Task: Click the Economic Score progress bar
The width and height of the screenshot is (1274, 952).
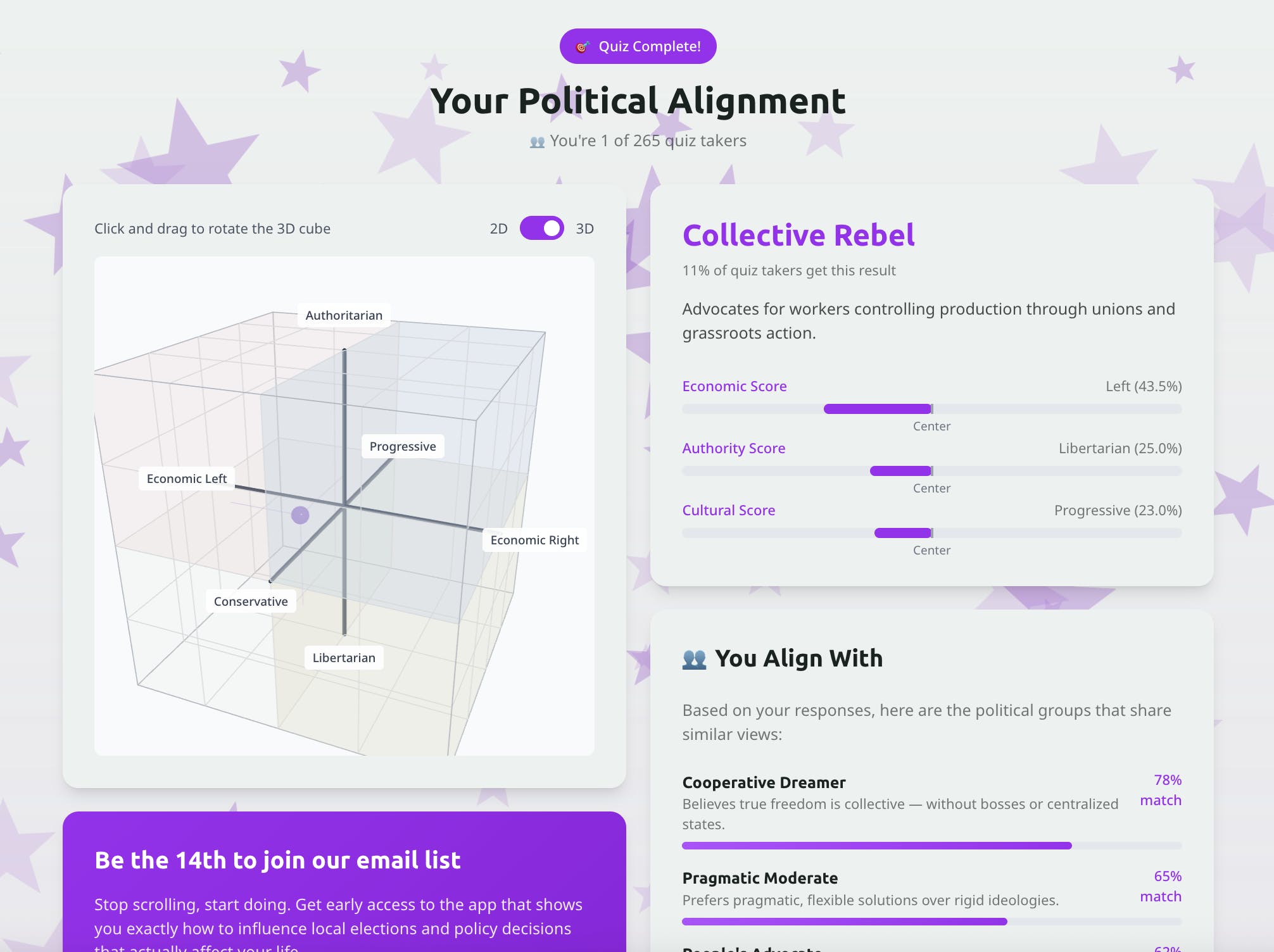Action: point(932,409)
